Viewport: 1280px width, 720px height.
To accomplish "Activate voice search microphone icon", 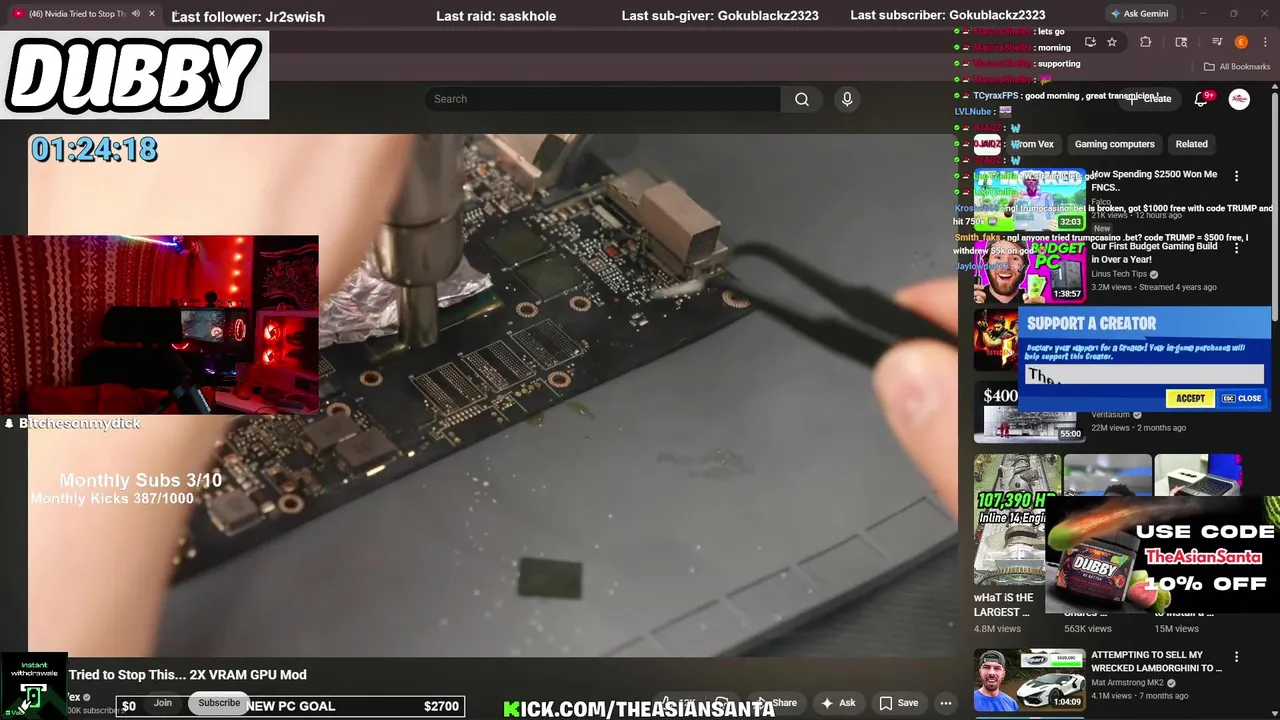I will (847, 99).
